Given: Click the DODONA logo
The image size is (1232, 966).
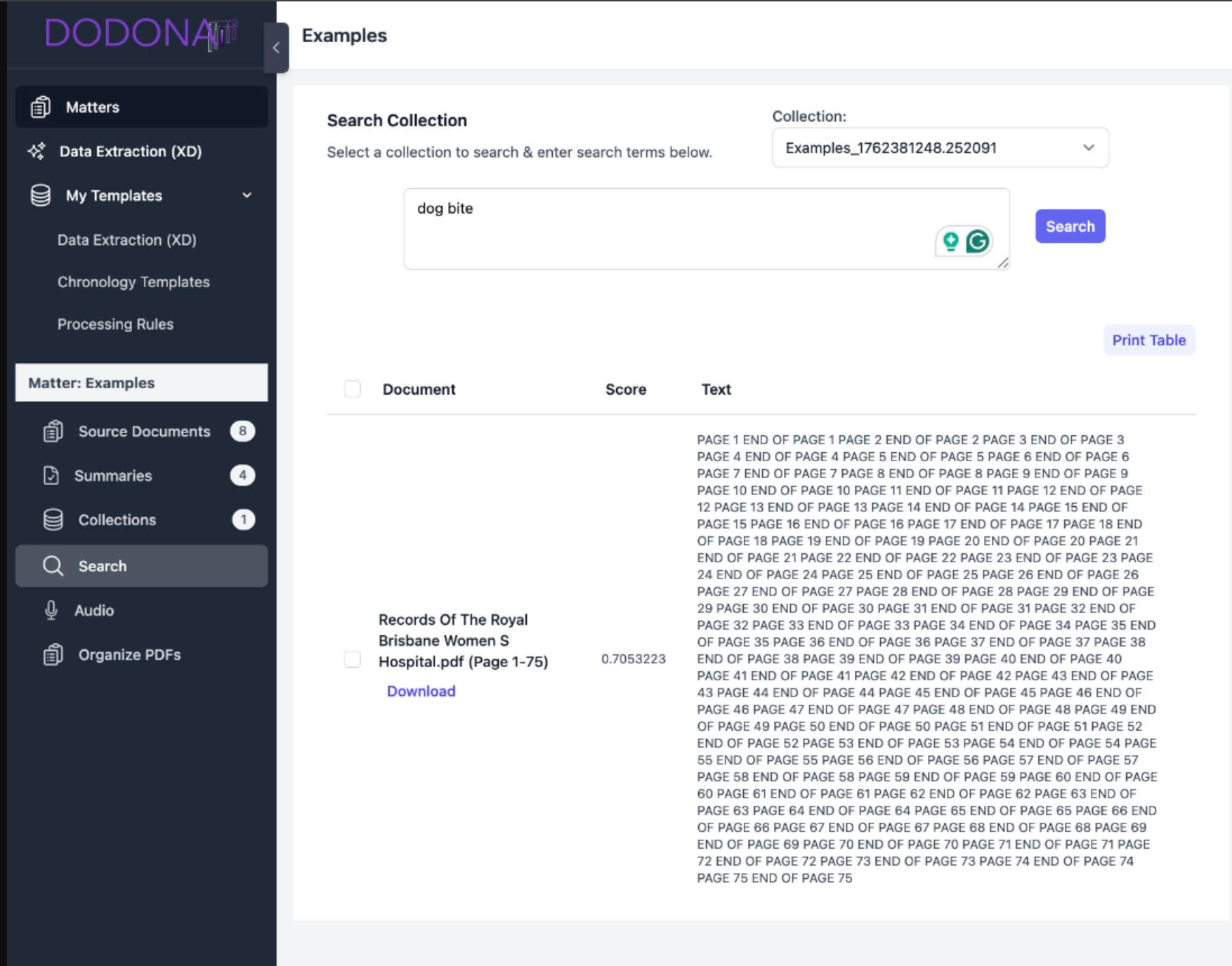Looking at the screenshot, I should (x=140, y=33).
